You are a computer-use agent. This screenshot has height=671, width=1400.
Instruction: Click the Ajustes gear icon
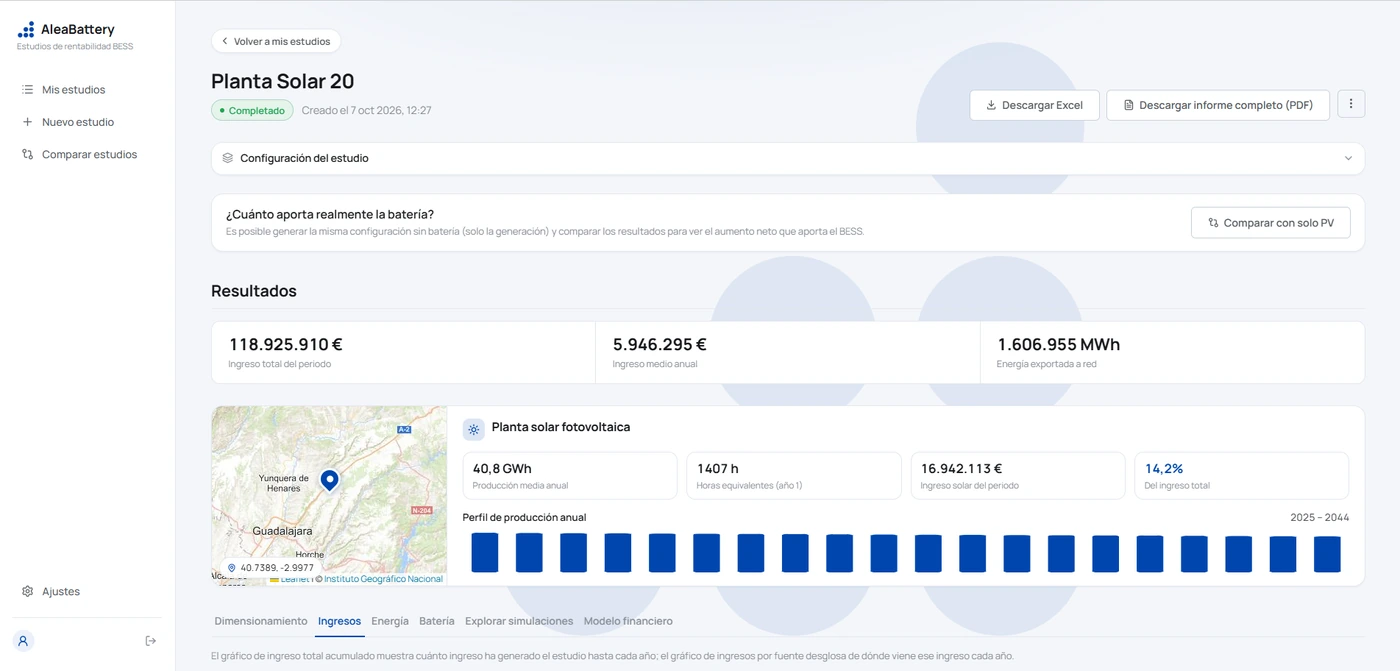(27, 592)
